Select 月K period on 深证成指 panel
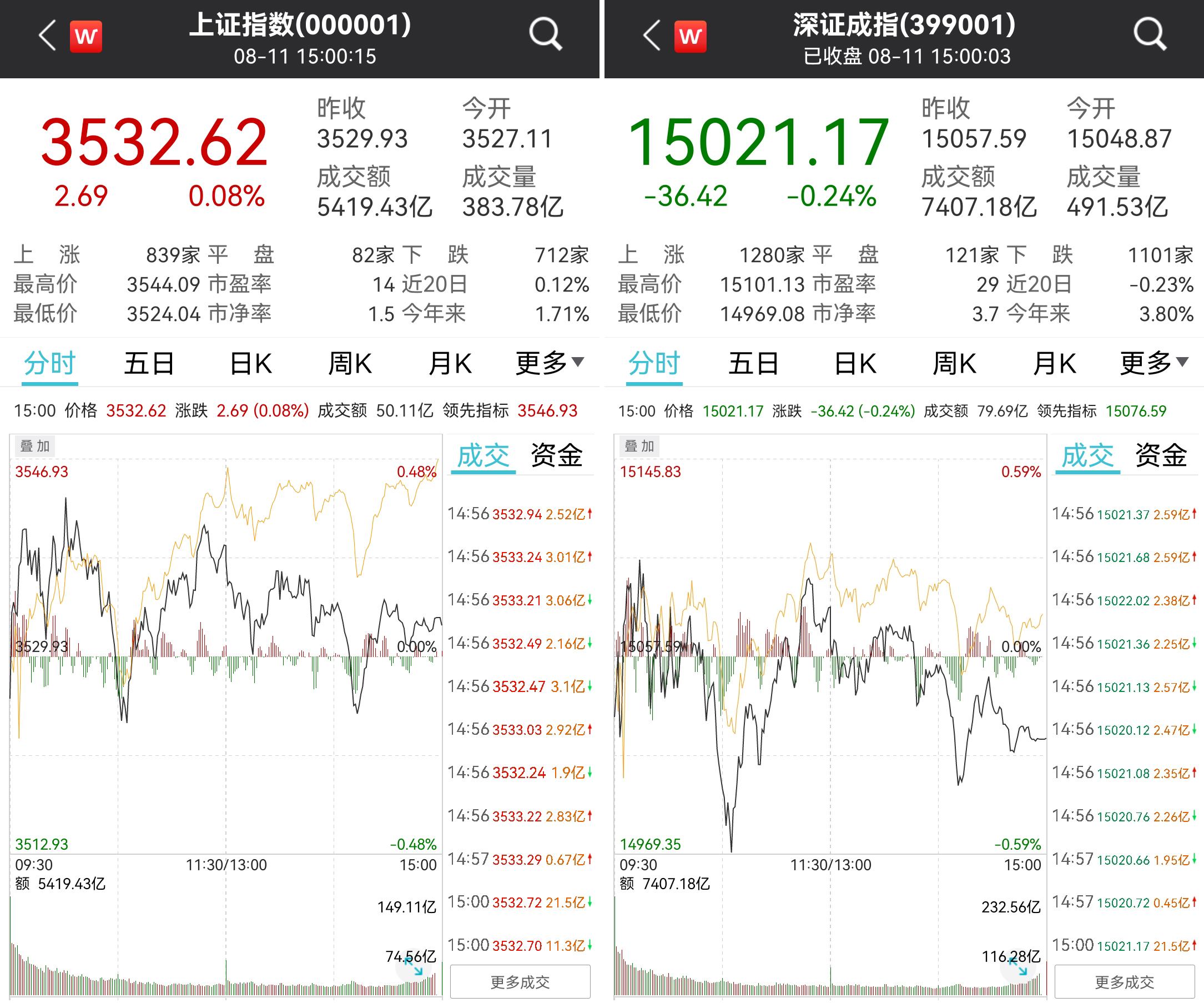The image size is (1204, 1003). 1054,364
